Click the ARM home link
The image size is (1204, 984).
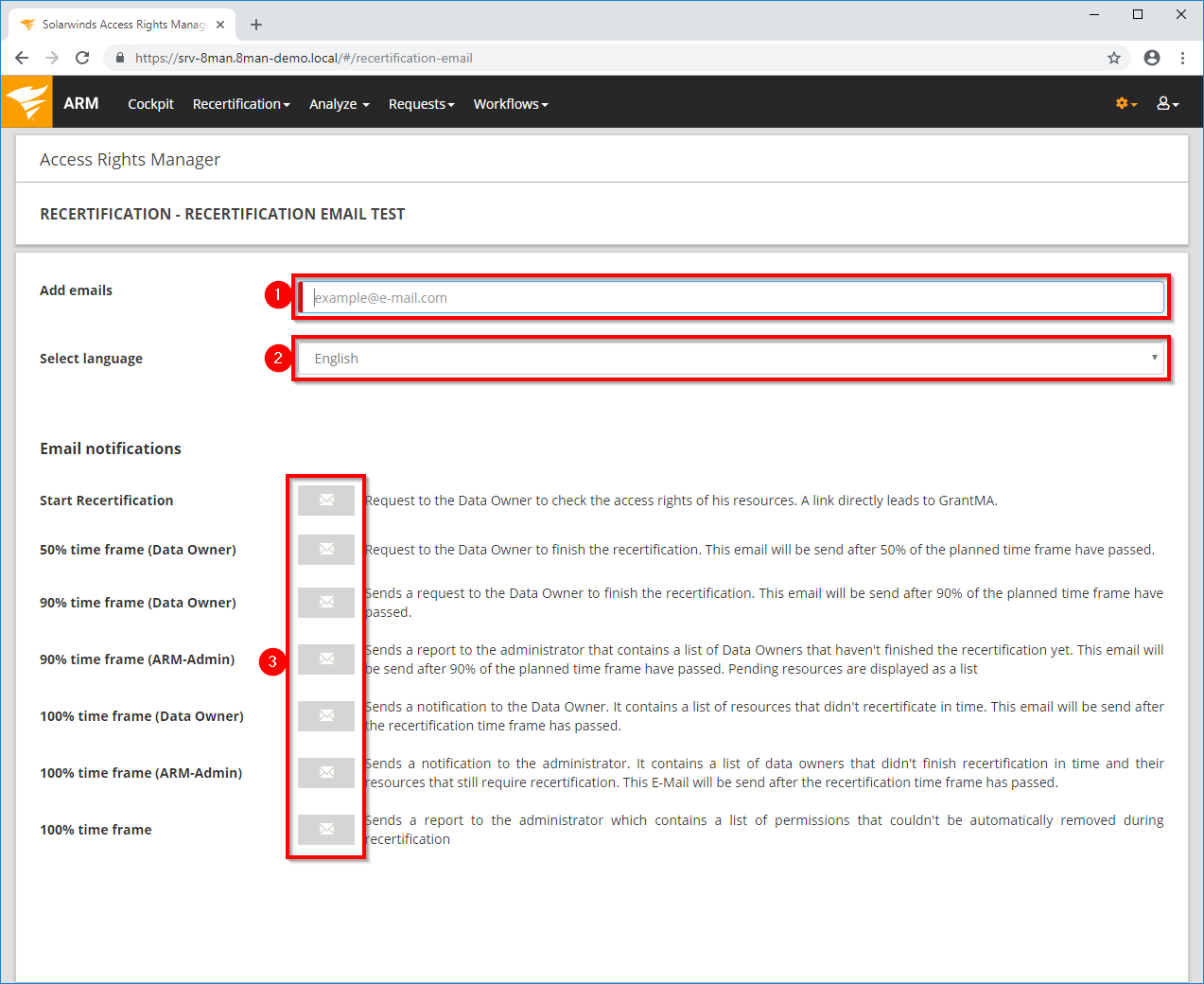81,103
